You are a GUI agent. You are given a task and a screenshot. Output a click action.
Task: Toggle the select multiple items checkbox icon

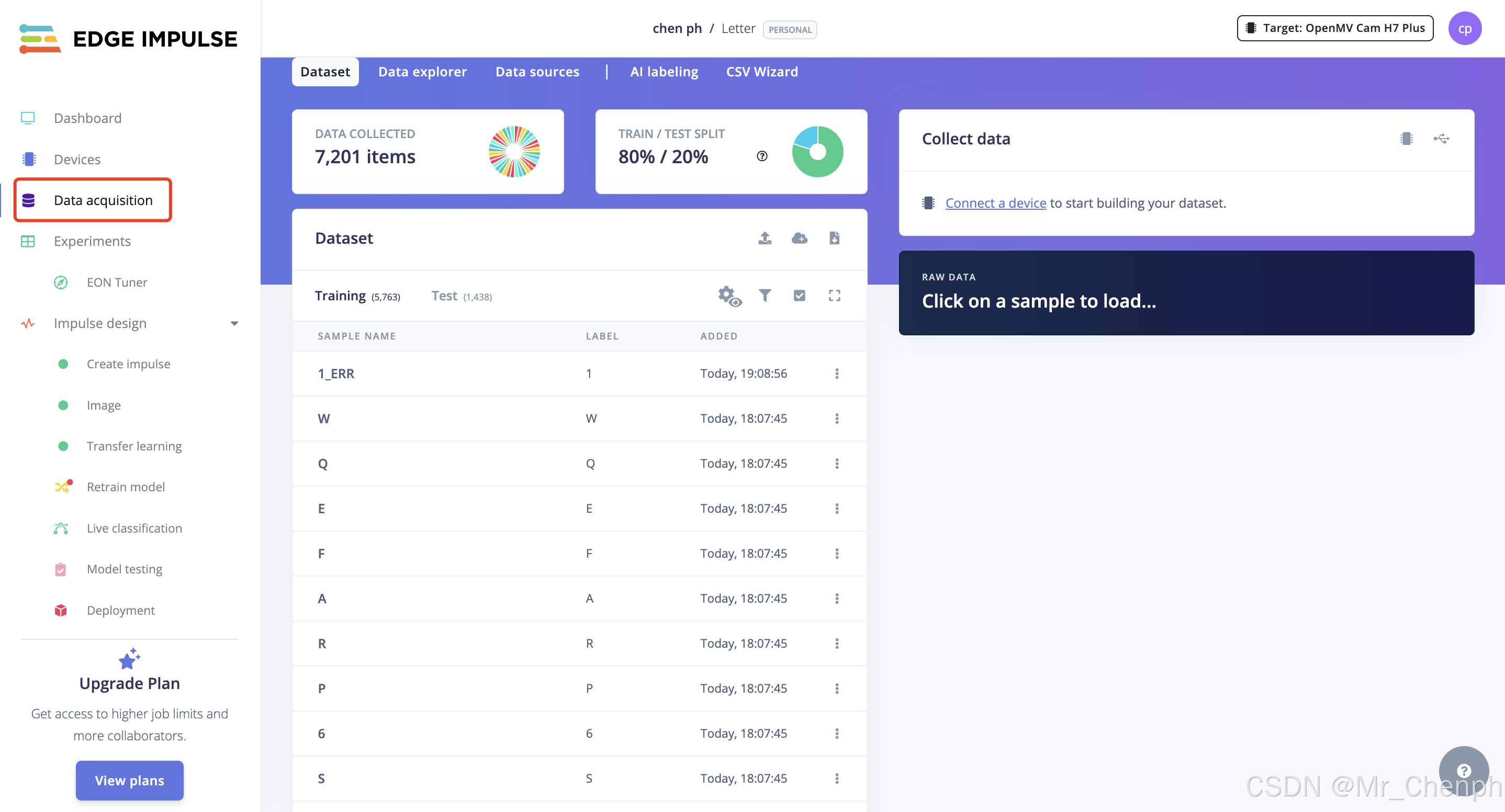799,296
